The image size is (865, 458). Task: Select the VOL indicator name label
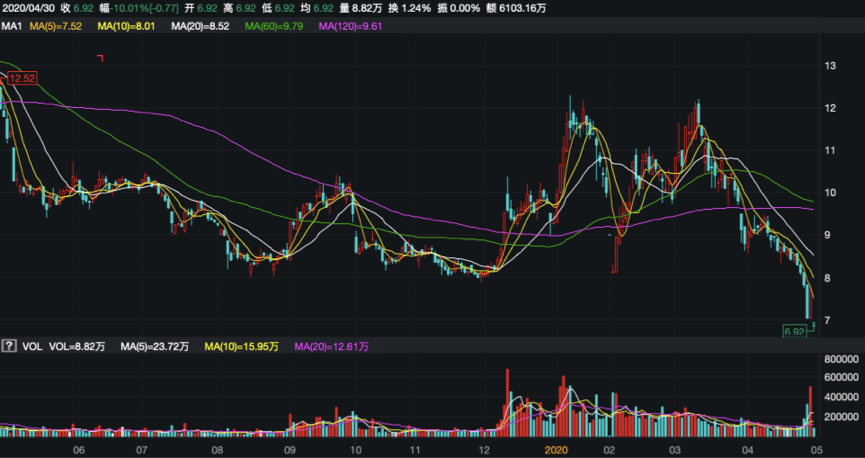(32, 347)
